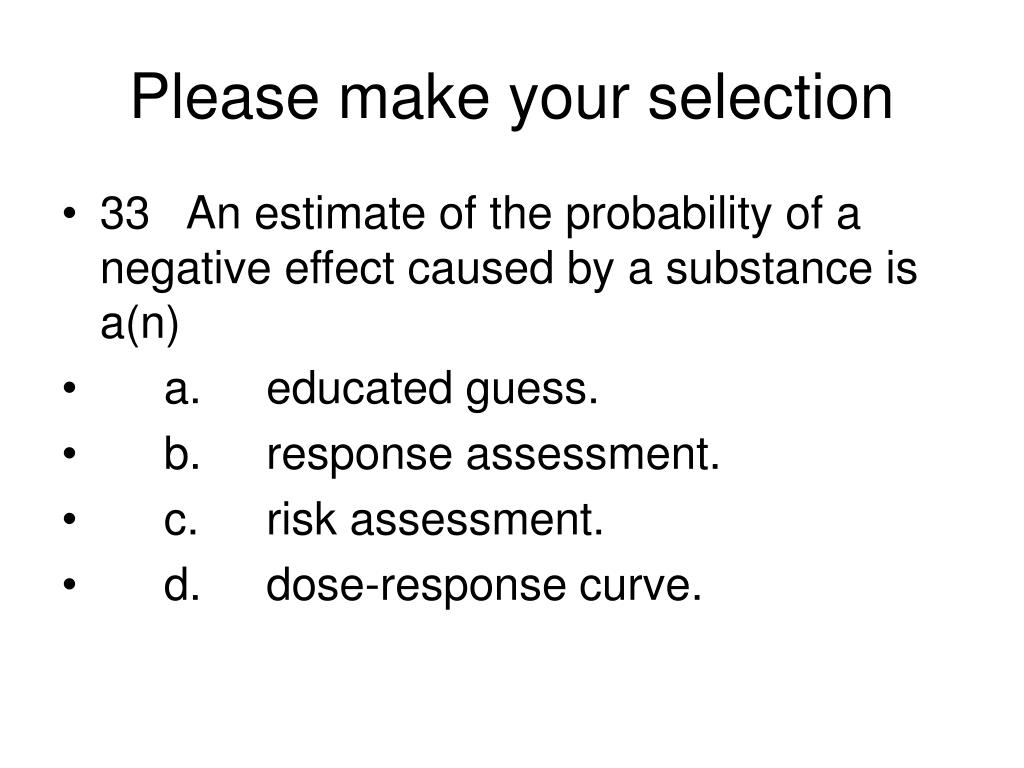Click the letter label 'd.'
This screenshot has width=1024, height=768.
click(182, 584)
